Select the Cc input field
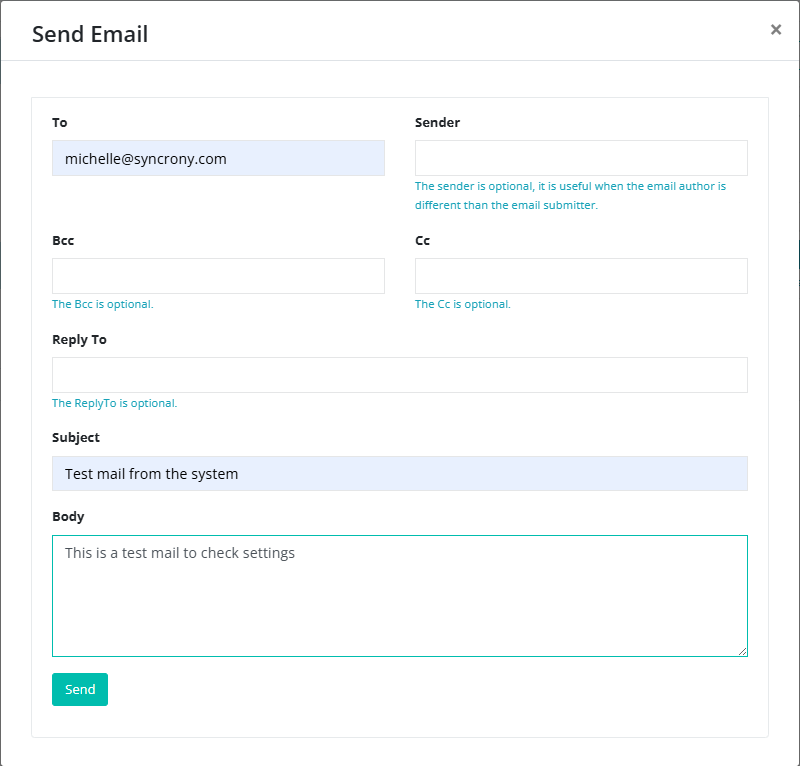This screenshot has height=766, width=800. (x=581, y=276)
